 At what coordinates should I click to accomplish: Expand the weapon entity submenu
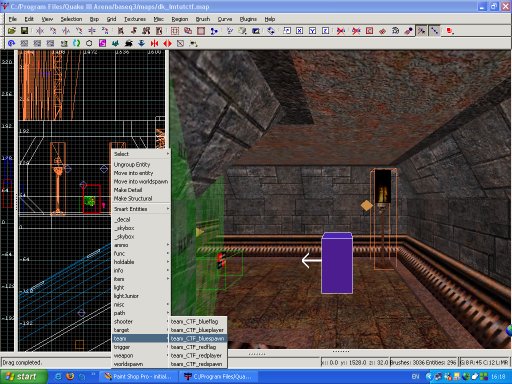click(141, 356)
